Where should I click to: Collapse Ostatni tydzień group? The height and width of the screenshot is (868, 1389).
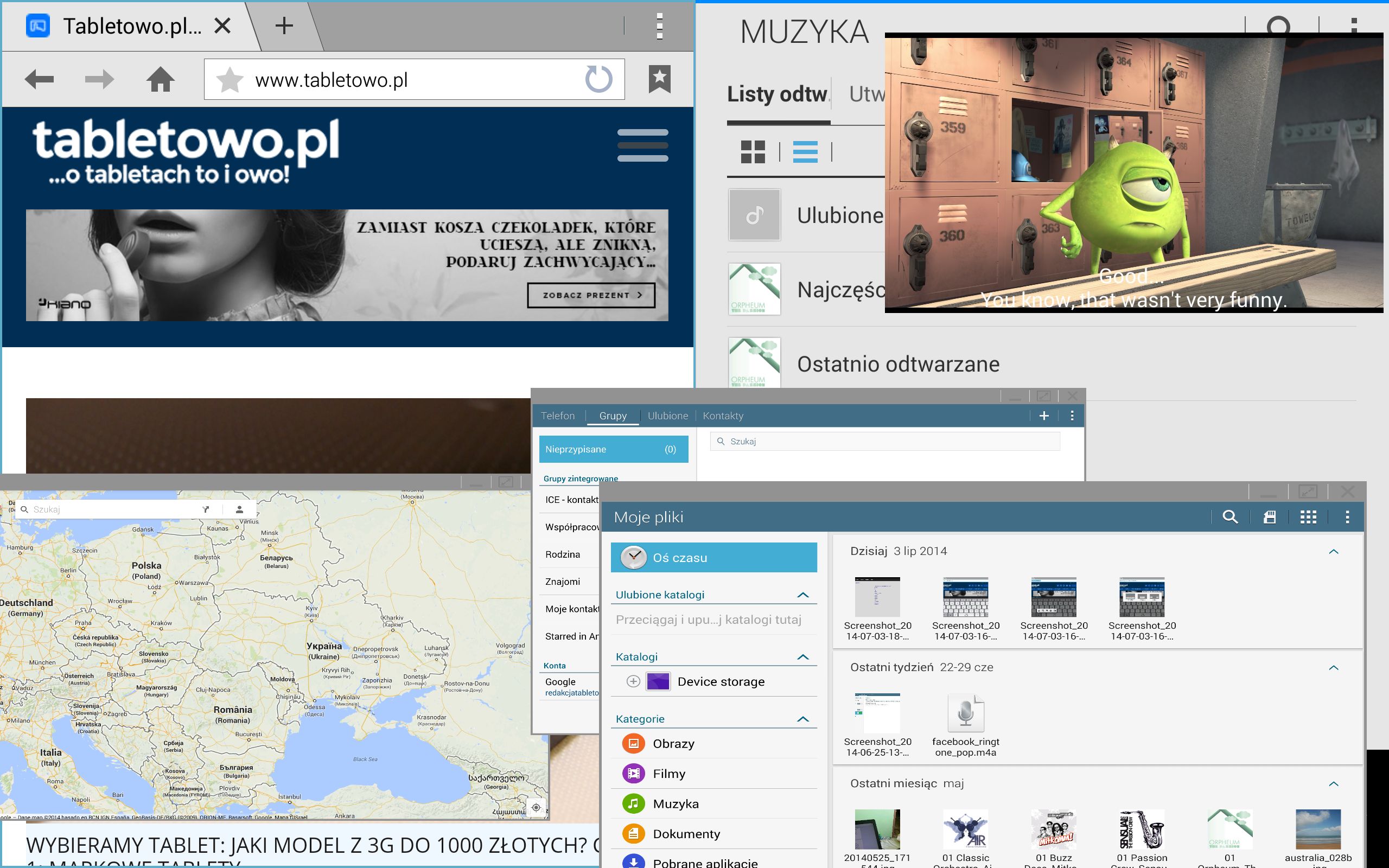1333,667
